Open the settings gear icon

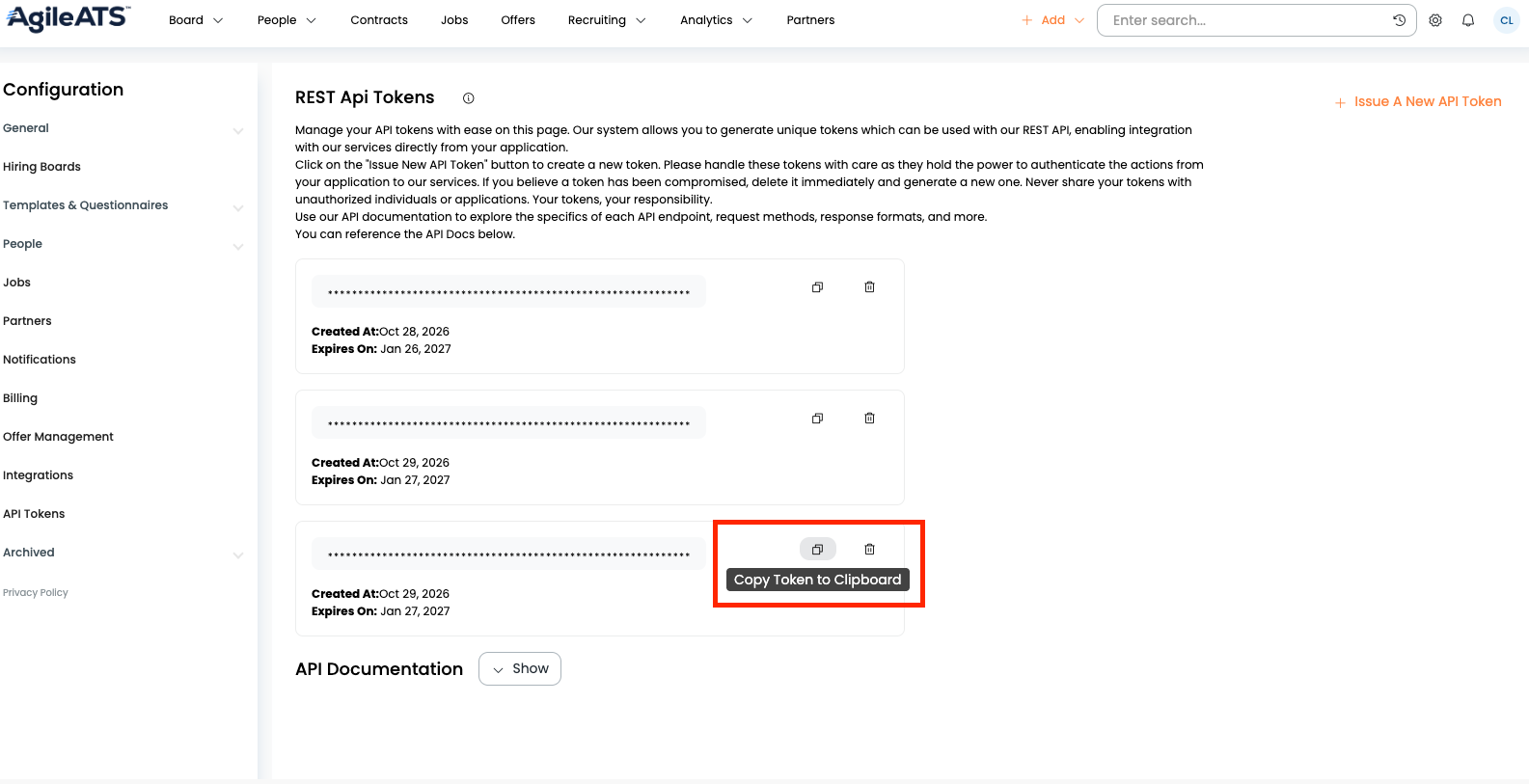(1435, 20)
